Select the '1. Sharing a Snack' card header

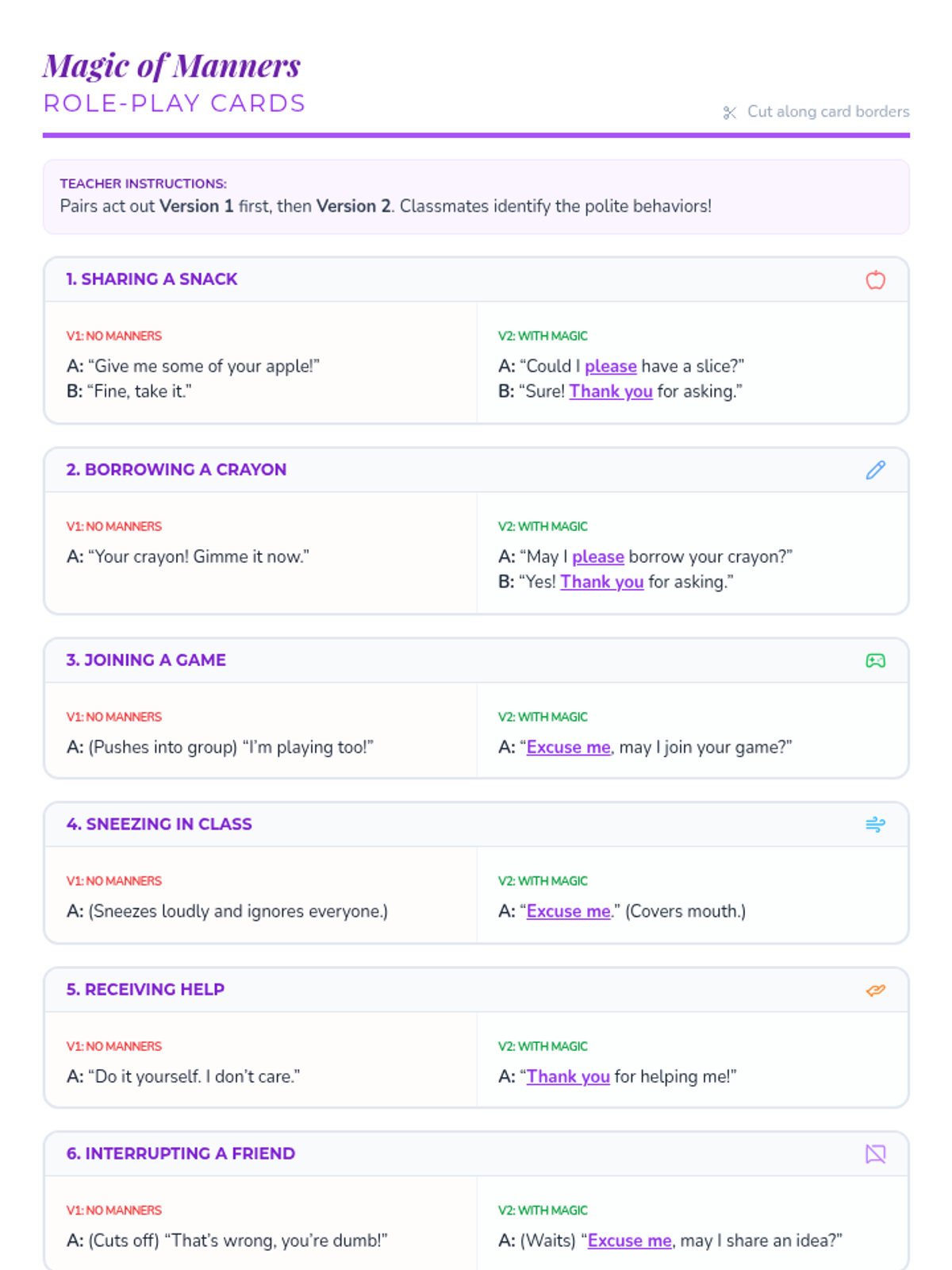[x=476, y=279]
